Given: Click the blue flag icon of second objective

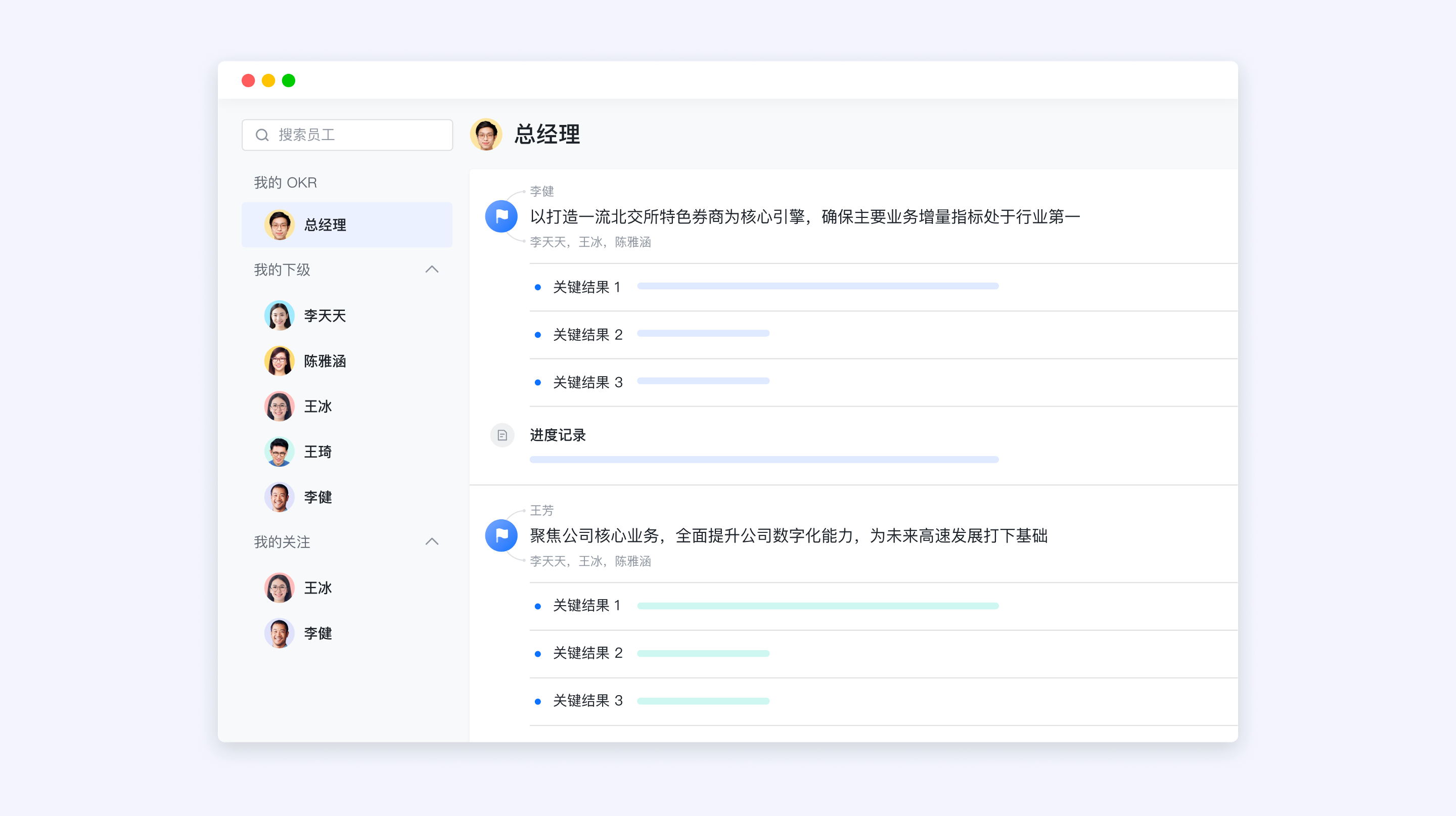Looking at the screenshot, I should tap(502, 535).
